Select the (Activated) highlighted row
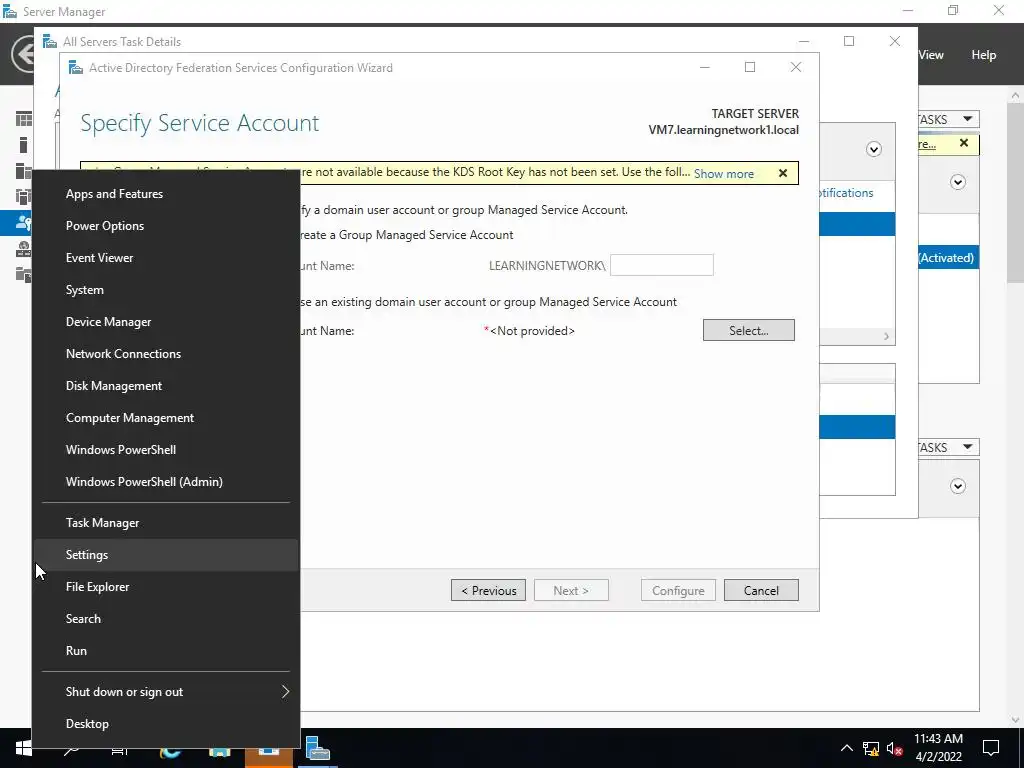 pos(948,258)
